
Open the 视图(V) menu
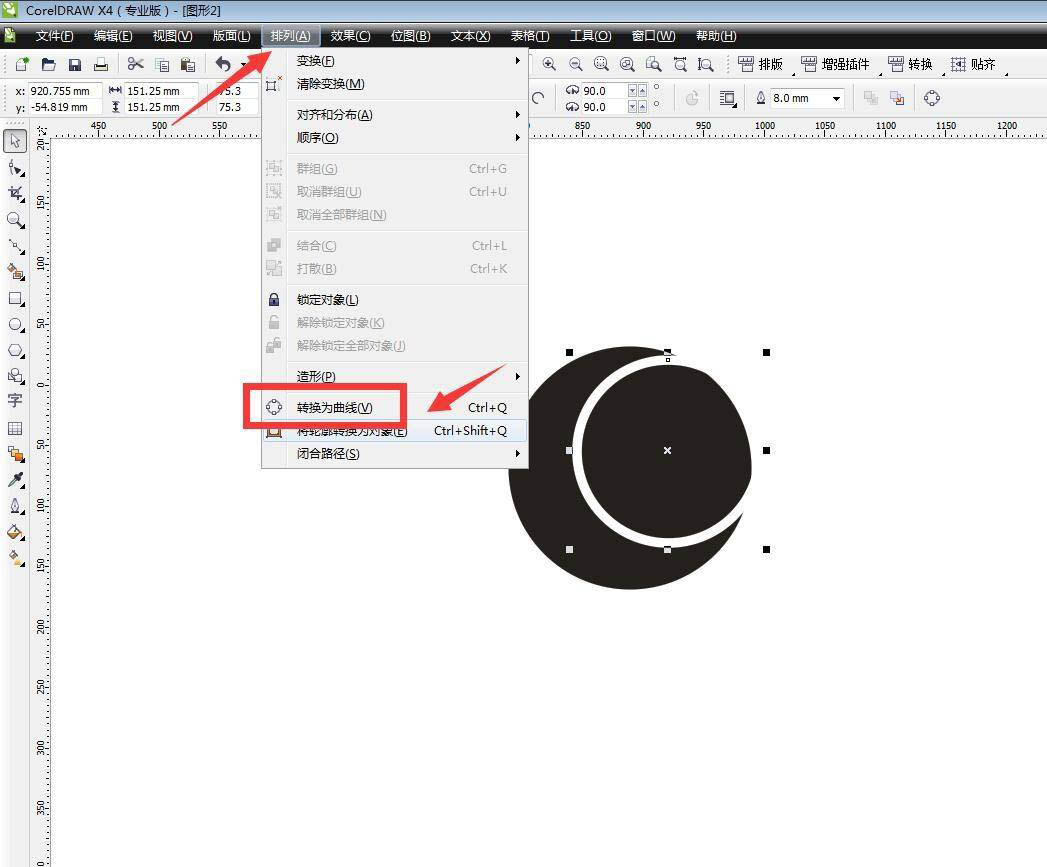(172, 36)
